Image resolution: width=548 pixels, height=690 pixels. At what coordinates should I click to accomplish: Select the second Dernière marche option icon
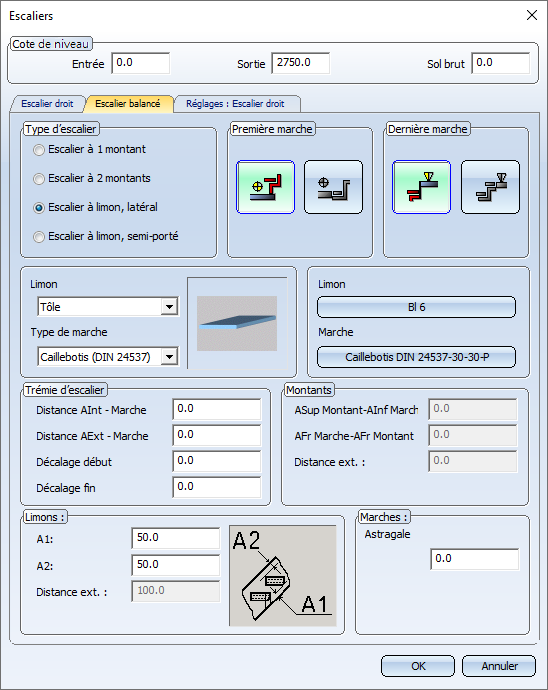tap(490, 187)
